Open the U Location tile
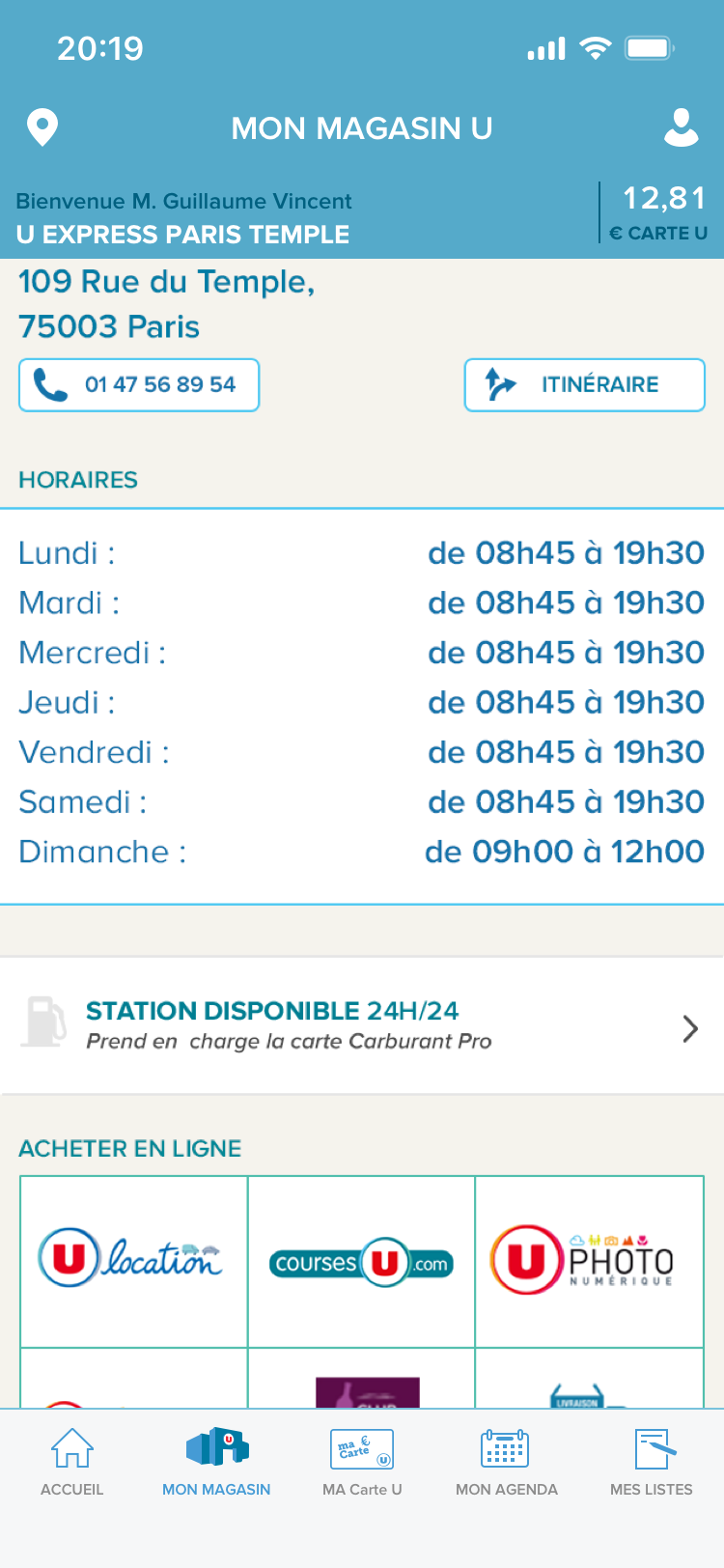724x1568 pixels. pyautogui.click(x=134, y=1261)
